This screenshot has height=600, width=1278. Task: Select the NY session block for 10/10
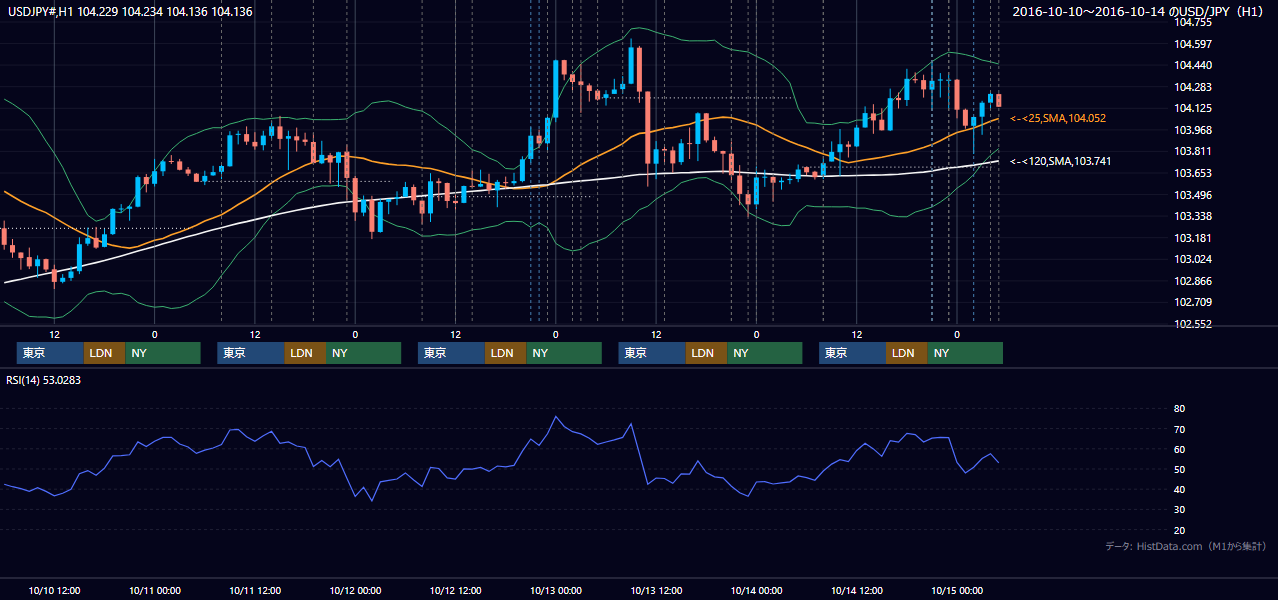pyautogui.click(x=162, y=353)
